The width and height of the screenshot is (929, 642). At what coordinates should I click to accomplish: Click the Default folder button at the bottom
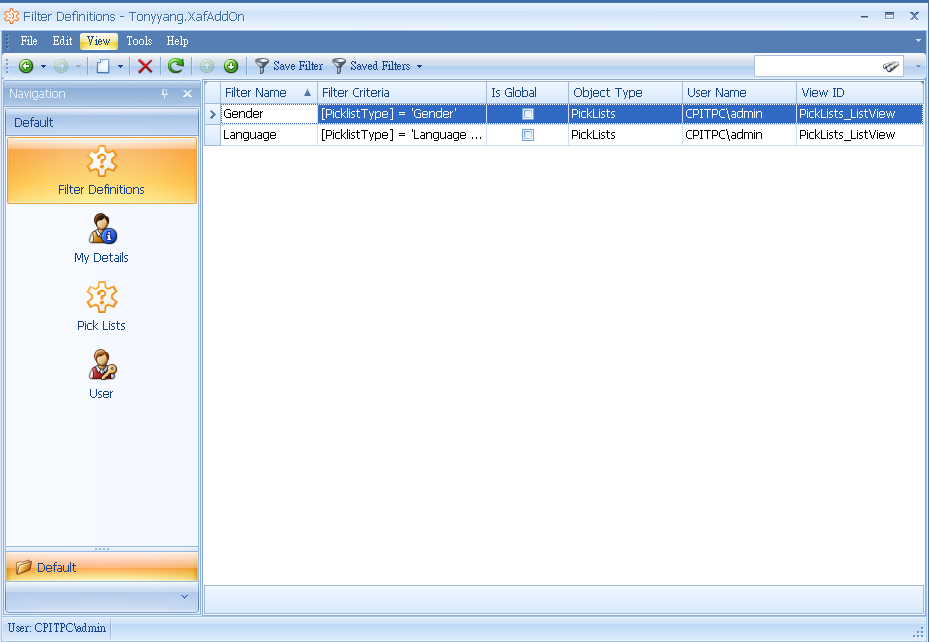(102, 567)
